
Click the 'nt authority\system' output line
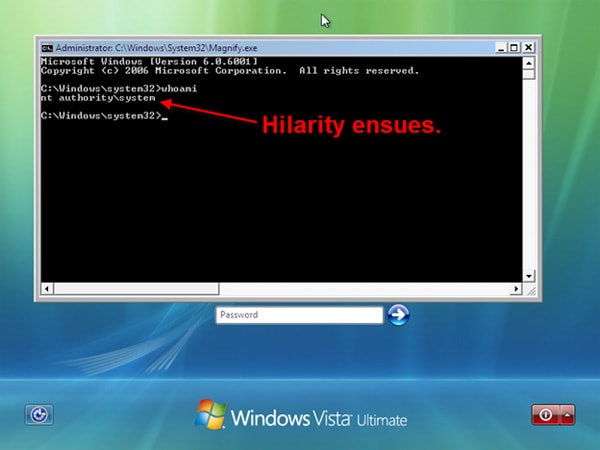(x=98, y=98)
